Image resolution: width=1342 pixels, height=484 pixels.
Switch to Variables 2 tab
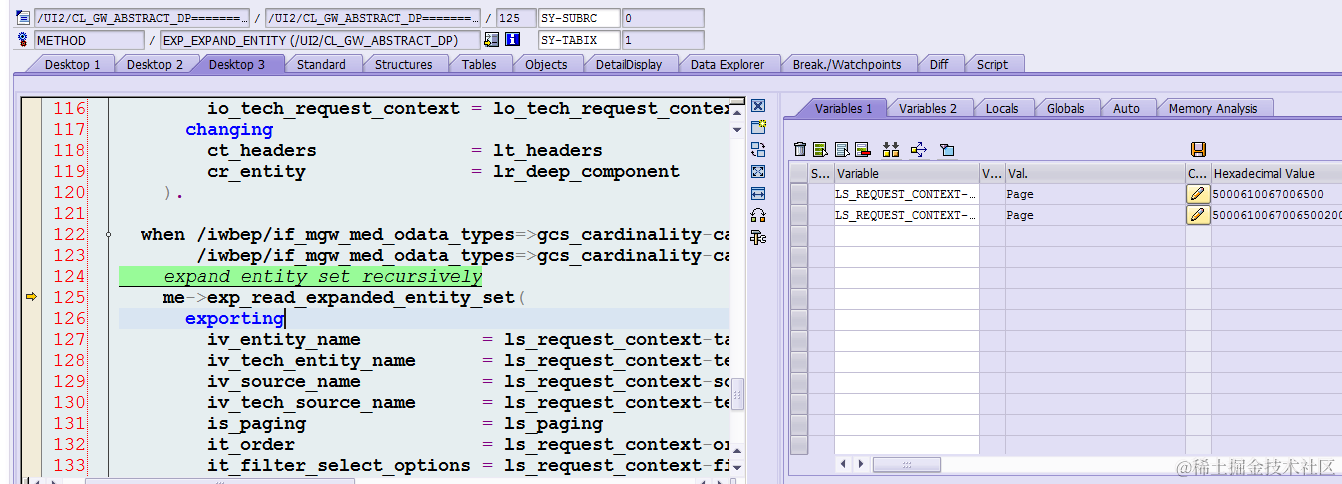(x=927, y=108)
